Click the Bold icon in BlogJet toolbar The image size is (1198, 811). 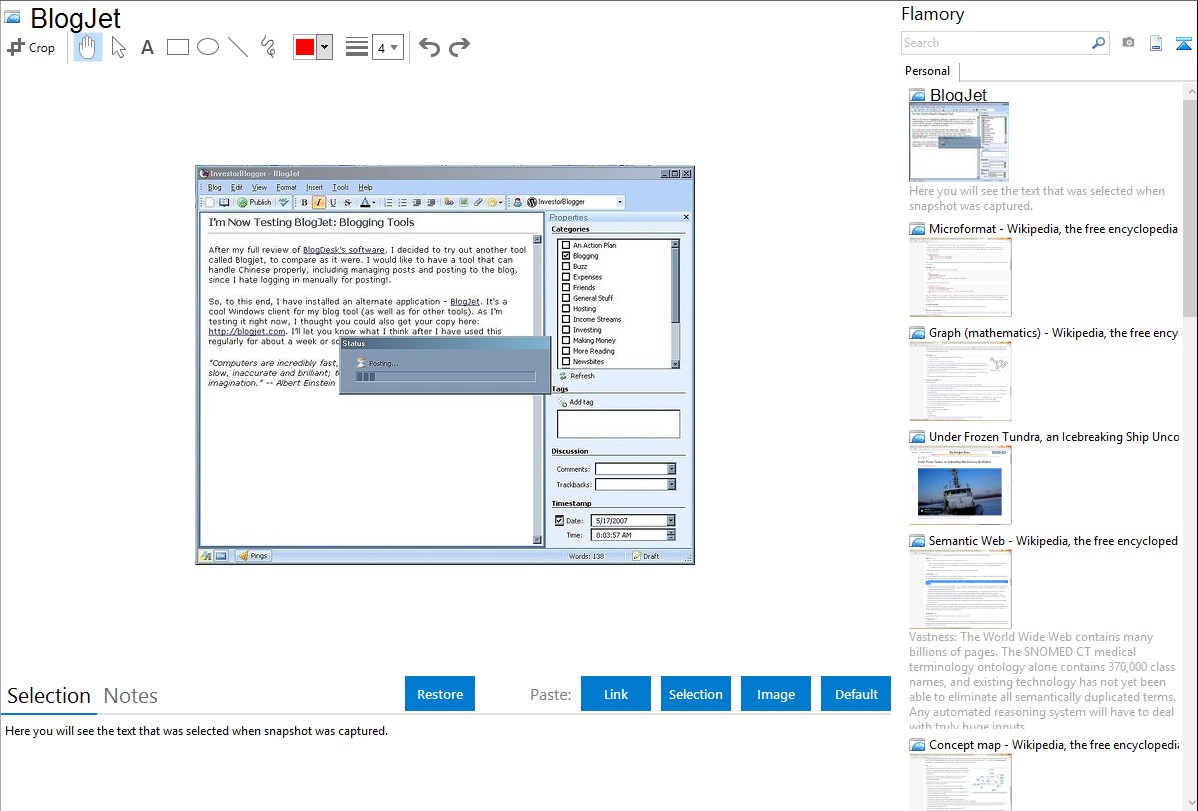[x=304, y=203]
